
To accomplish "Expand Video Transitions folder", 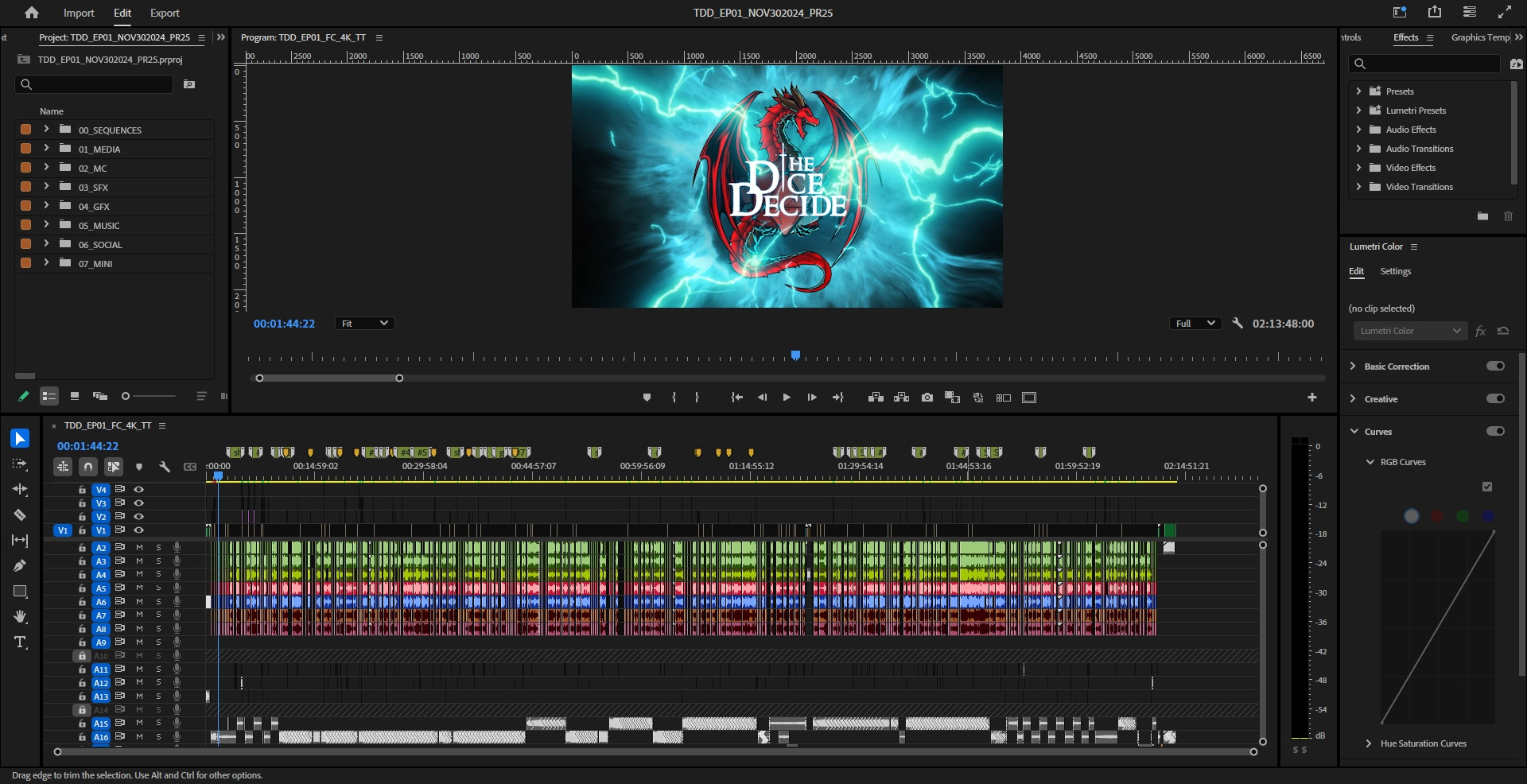I will (x=1358, y=186).
